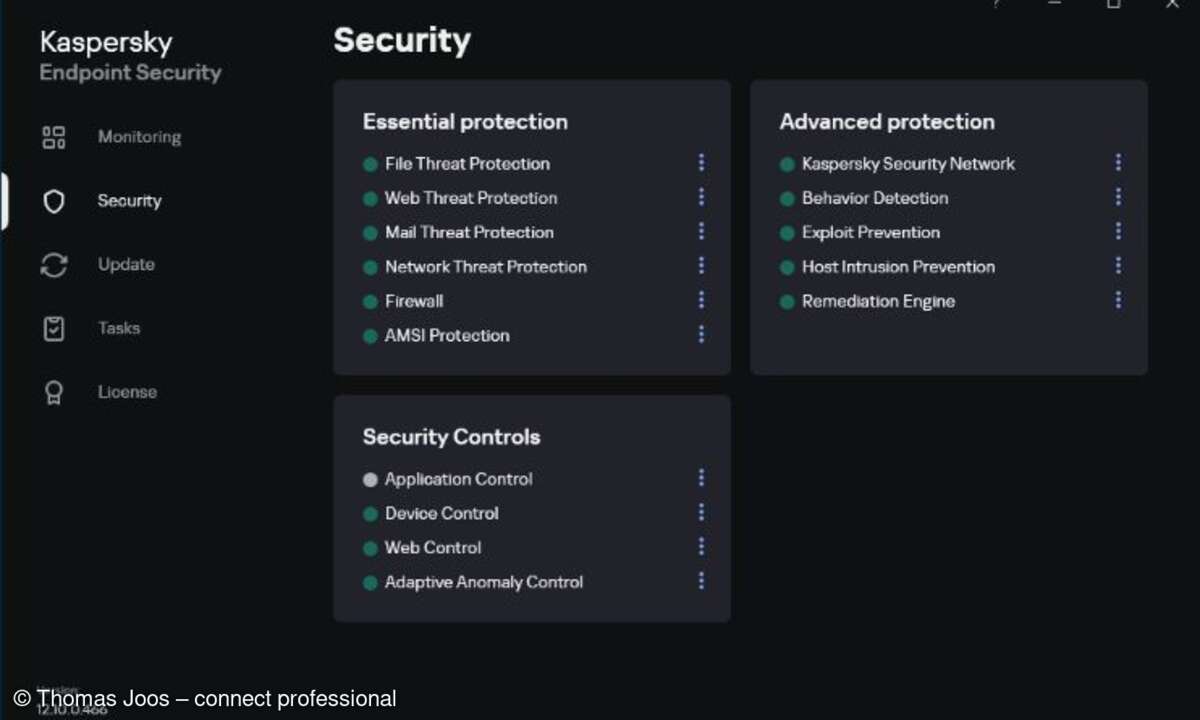The width and height of the screenshot is (1200, 720).
Task: Click the Update refresh icon in sidebar
Action: pos(53,264)
